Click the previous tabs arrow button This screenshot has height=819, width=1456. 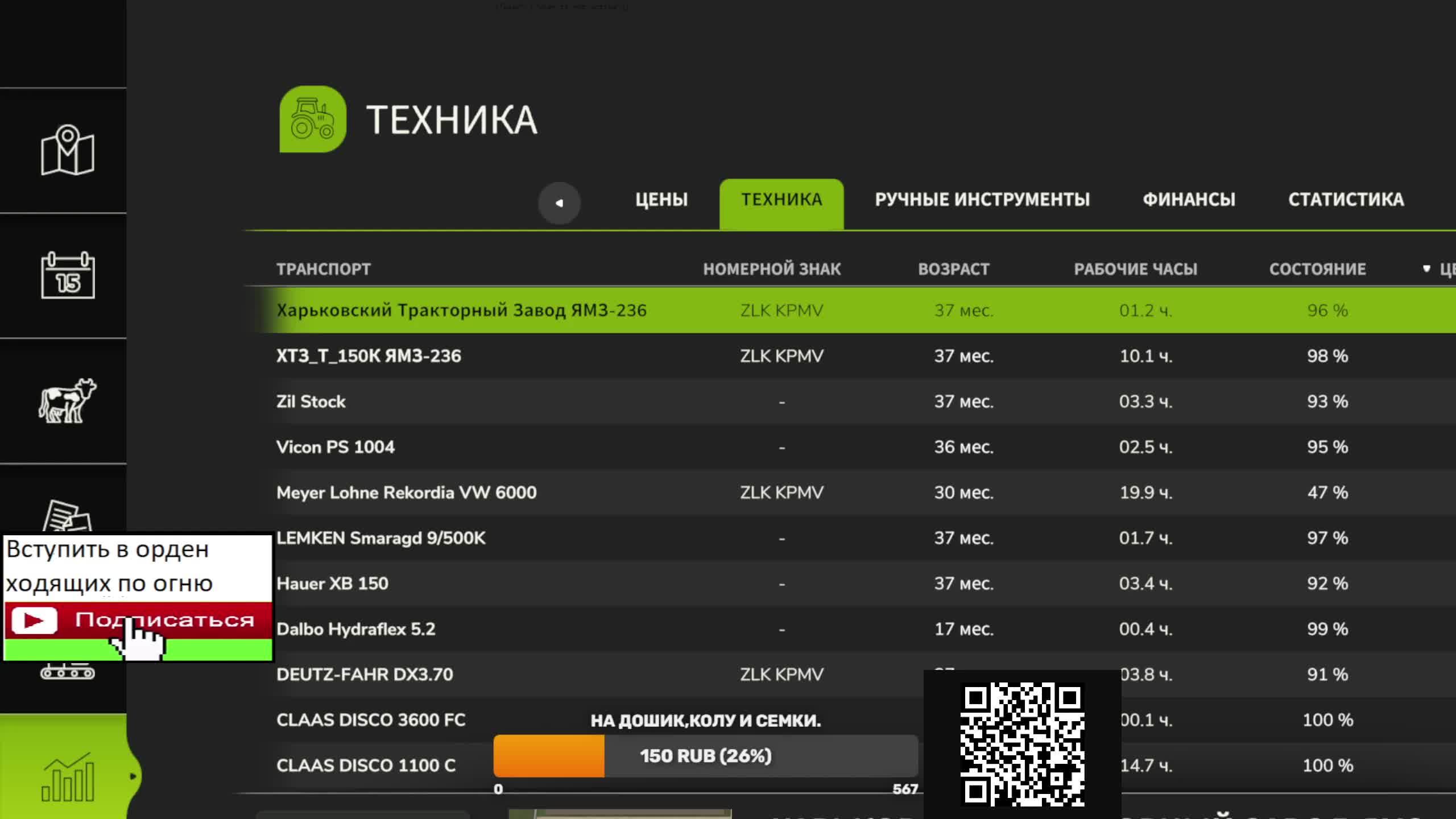(559, 203)
